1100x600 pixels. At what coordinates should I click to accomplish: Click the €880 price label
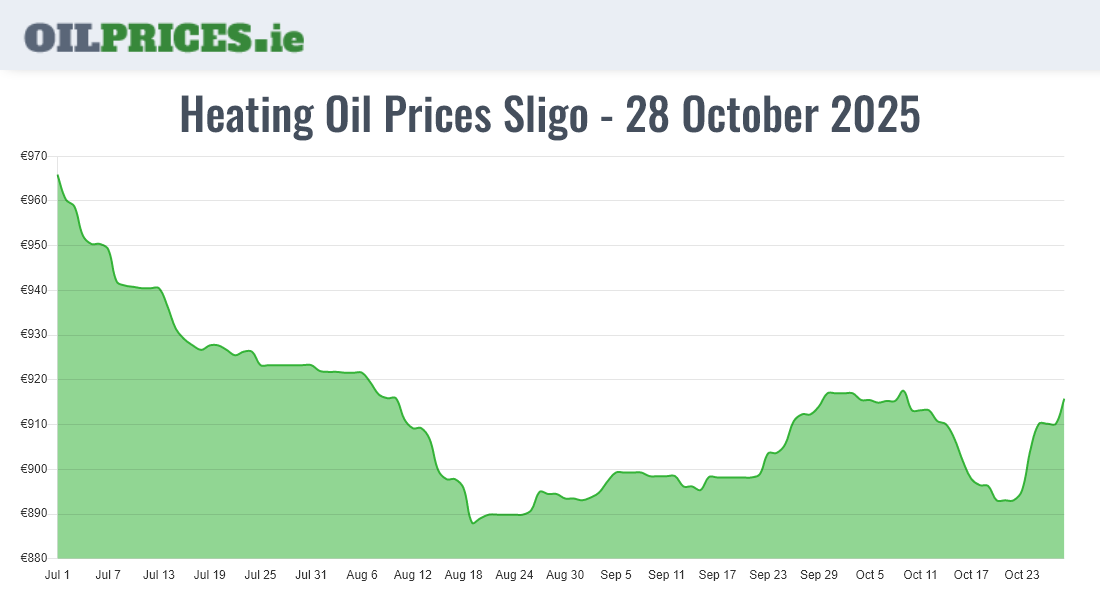coord(34,558)
